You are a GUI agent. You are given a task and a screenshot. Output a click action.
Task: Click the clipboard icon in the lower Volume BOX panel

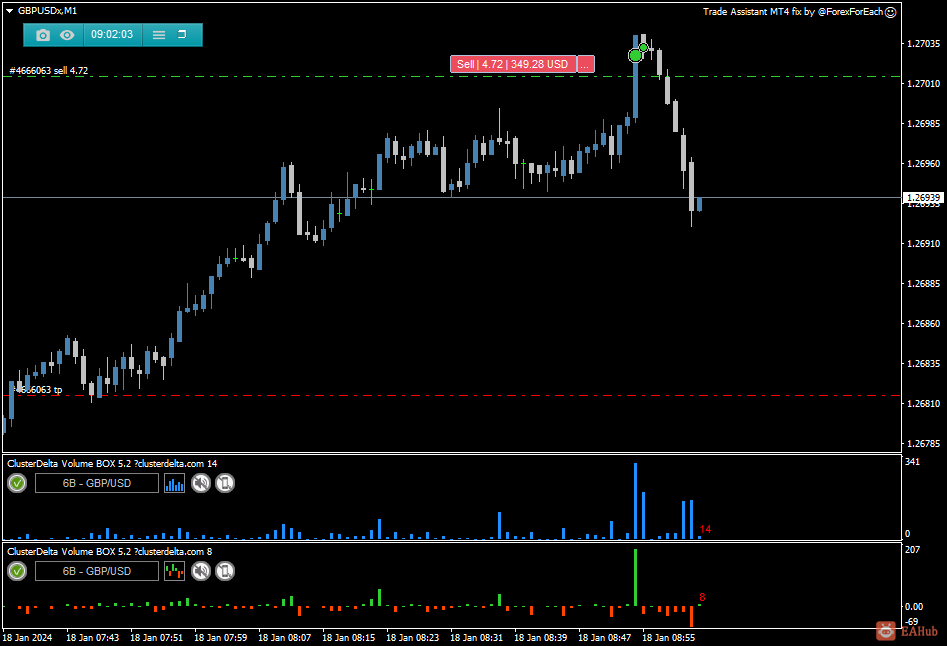[x=224, y=571]
